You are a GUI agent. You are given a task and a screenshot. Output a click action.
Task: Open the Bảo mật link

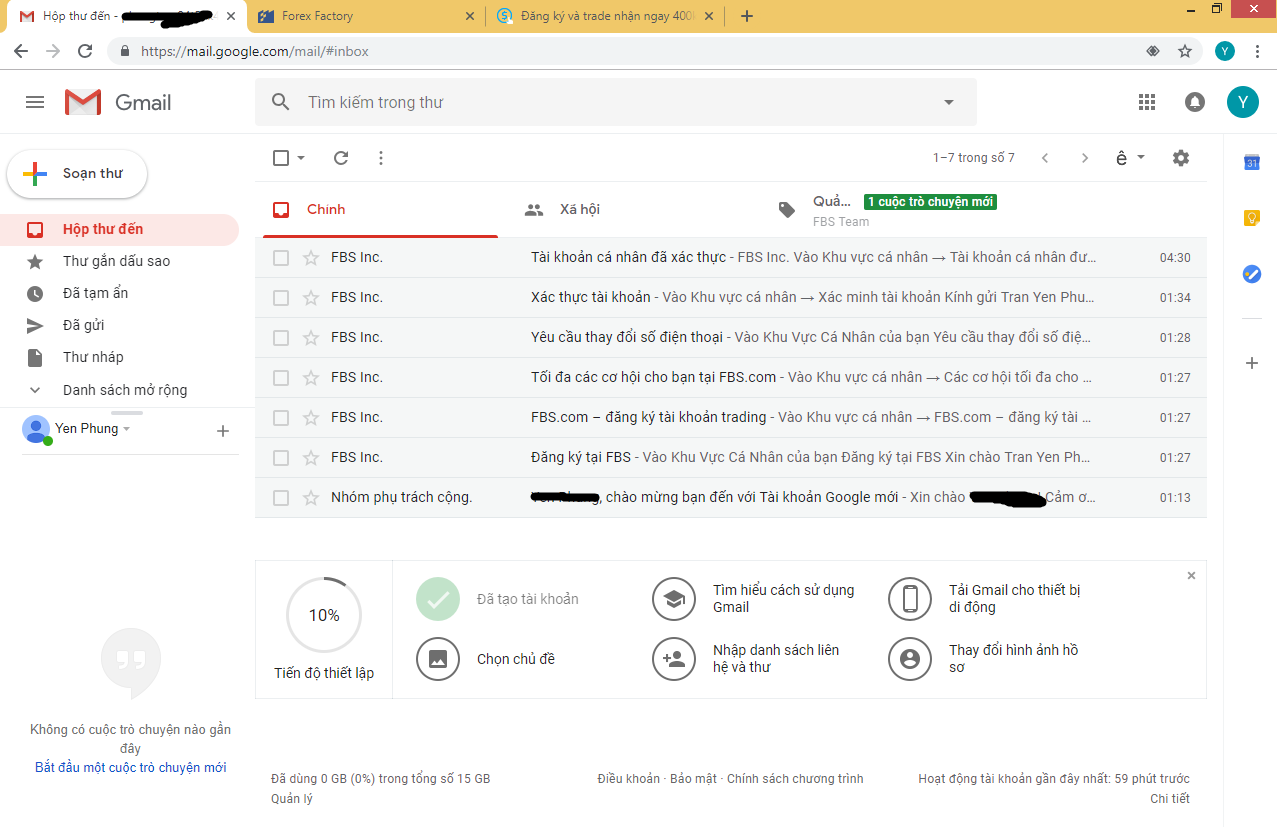(x=693, y=778)
